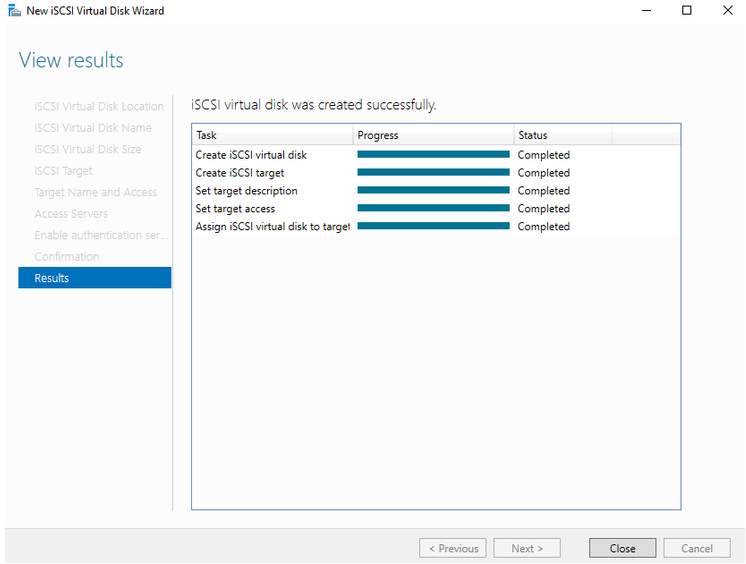746x564 pixels.
Task: Click Completed status for Create iSCSI target
Action: [x=543, y=173]
